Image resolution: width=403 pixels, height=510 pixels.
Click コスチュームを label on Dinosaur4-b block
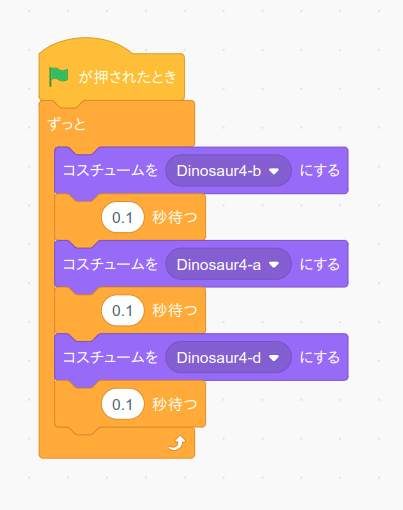110,170
